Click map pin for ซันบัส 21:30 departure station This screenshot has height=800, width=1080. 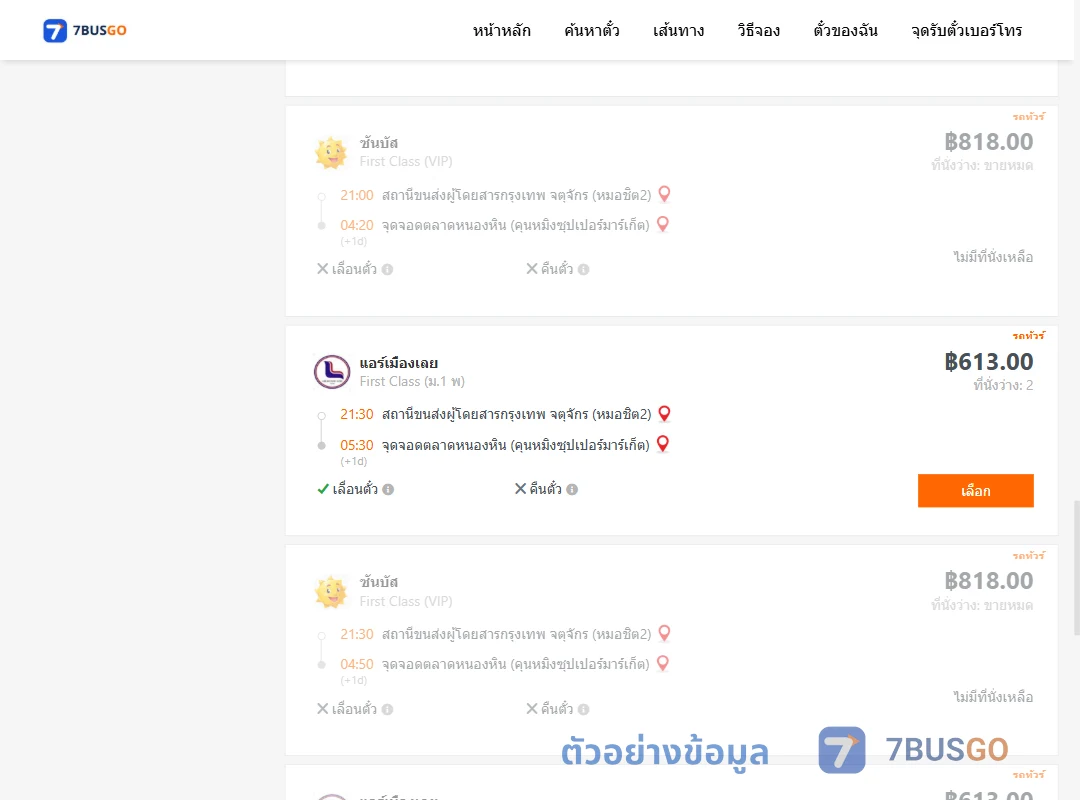point(664,633)
